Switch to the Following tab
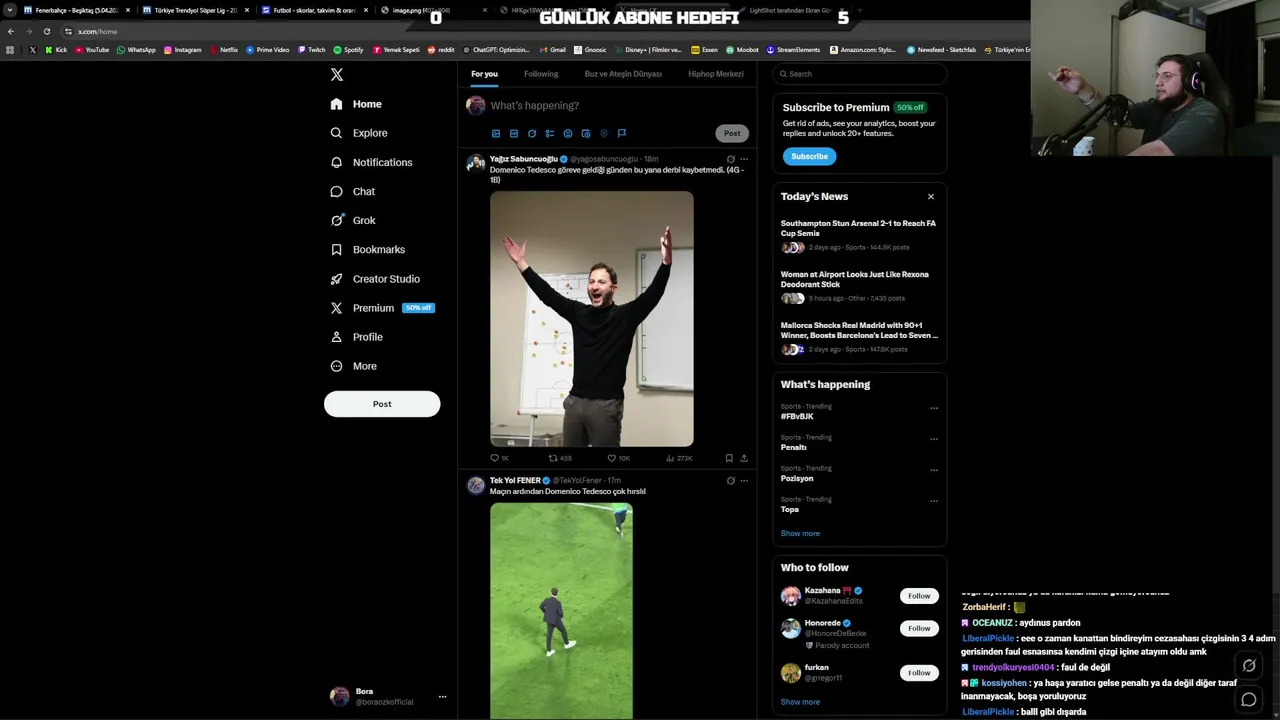This screenshot has width=1280, height=720. [x=541, y=74]
